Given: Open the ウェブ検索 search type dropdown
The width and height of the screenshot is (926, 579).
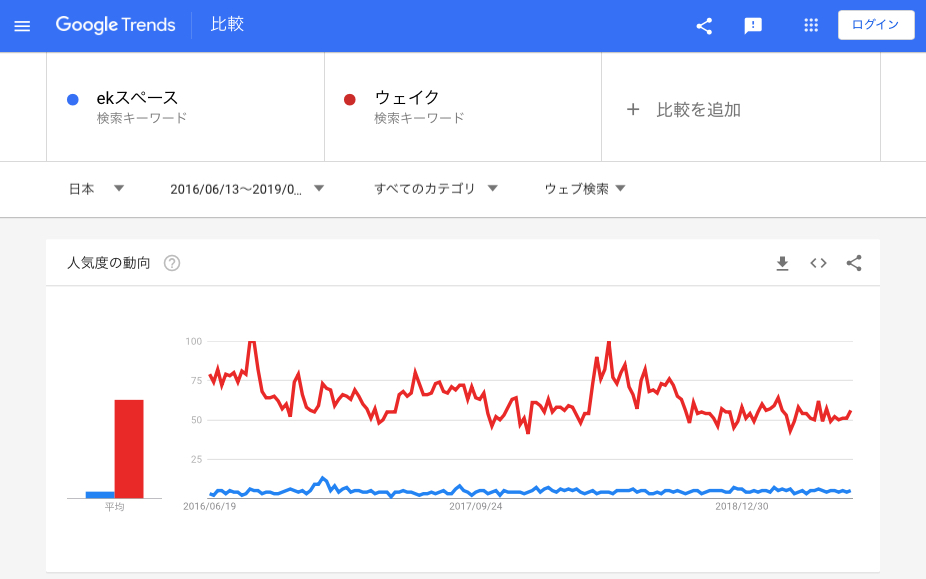Looking at the screenshot, I should coord(585,188).
